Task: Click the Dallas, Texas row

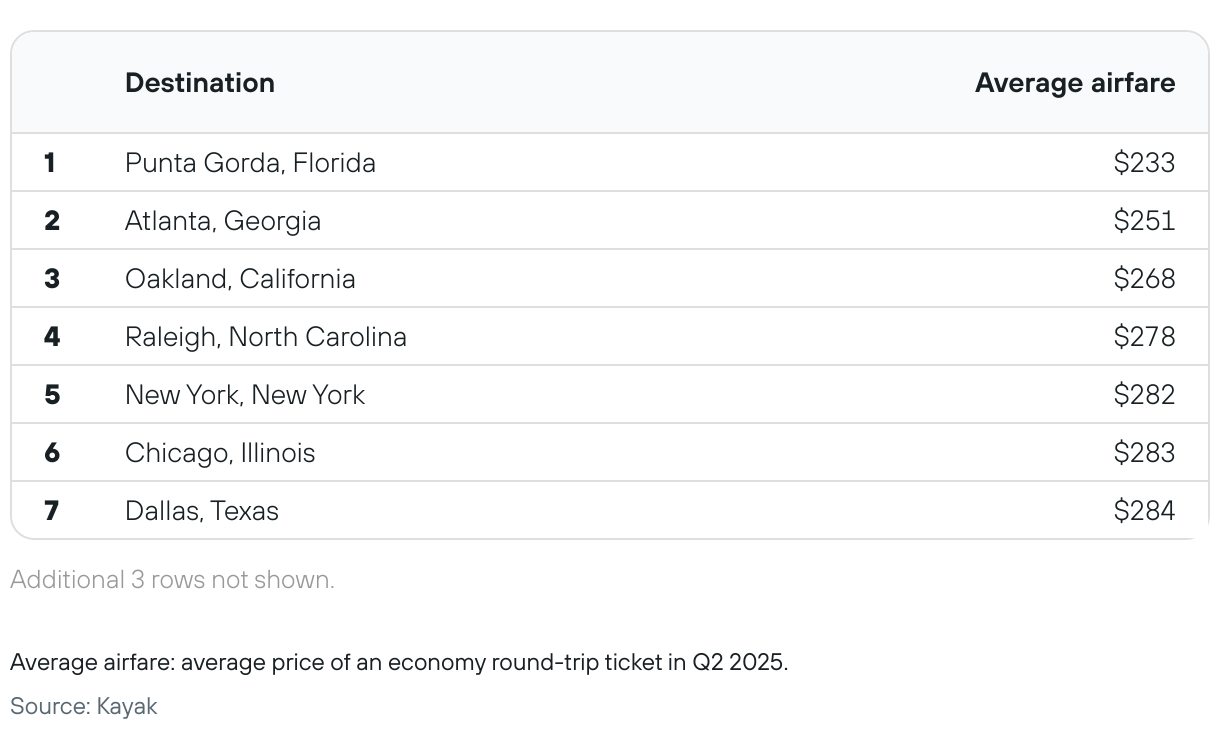Action: coord(610,510)
